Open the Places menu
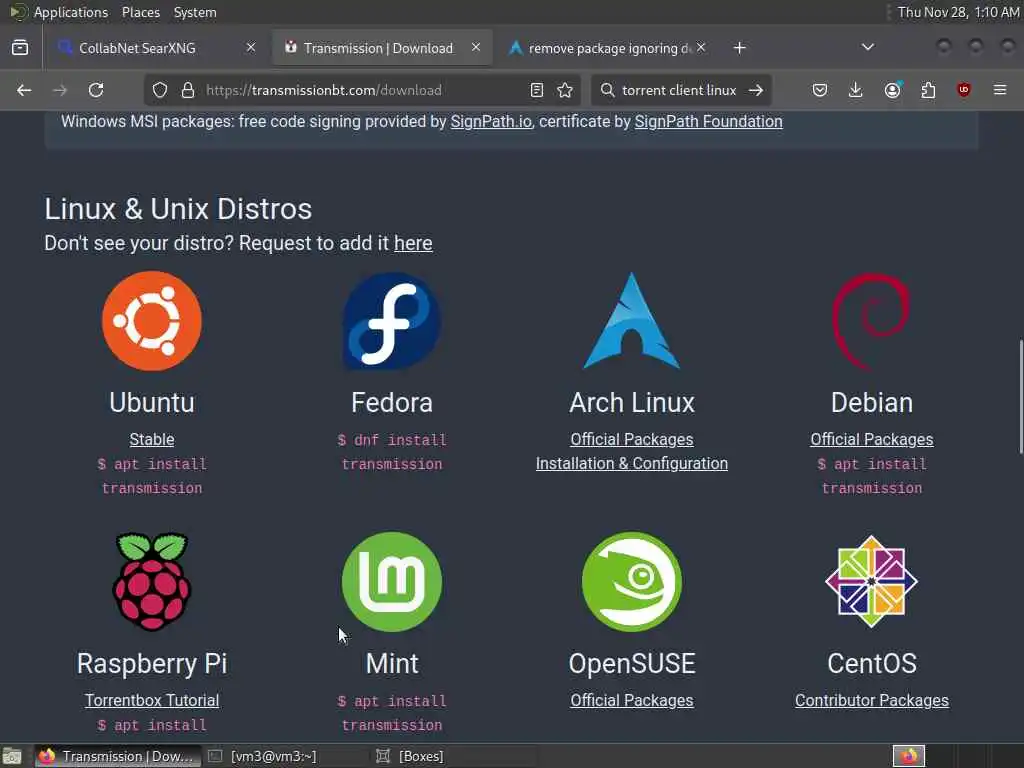The image size is (1024, 768). (140, 12)
